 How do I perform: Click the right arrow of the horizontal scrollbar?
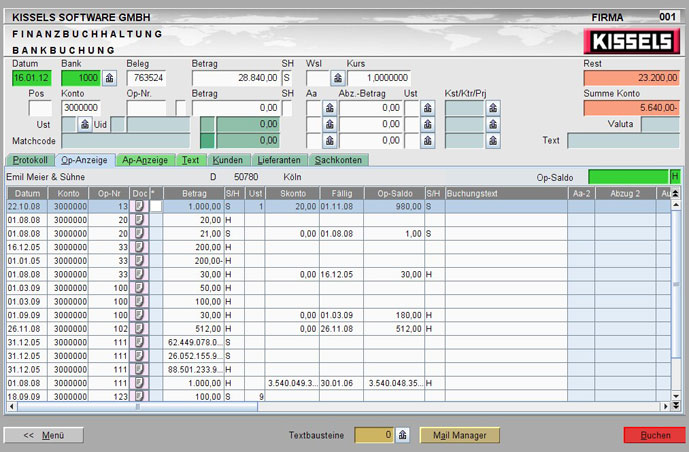(666, 407)
